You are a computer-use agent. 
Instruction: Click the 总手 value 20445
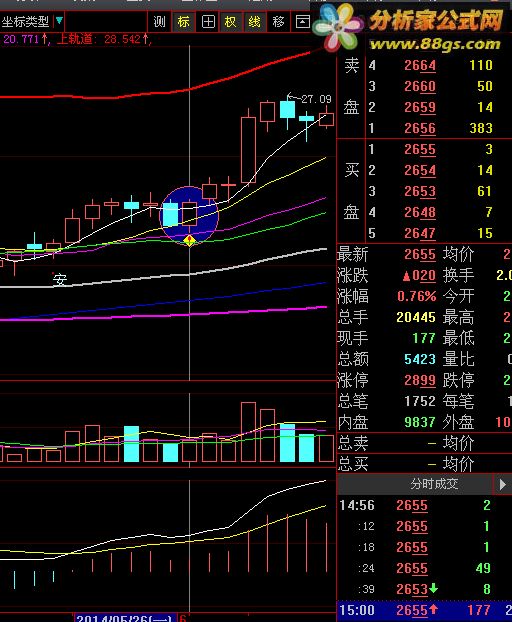(416, 318)
